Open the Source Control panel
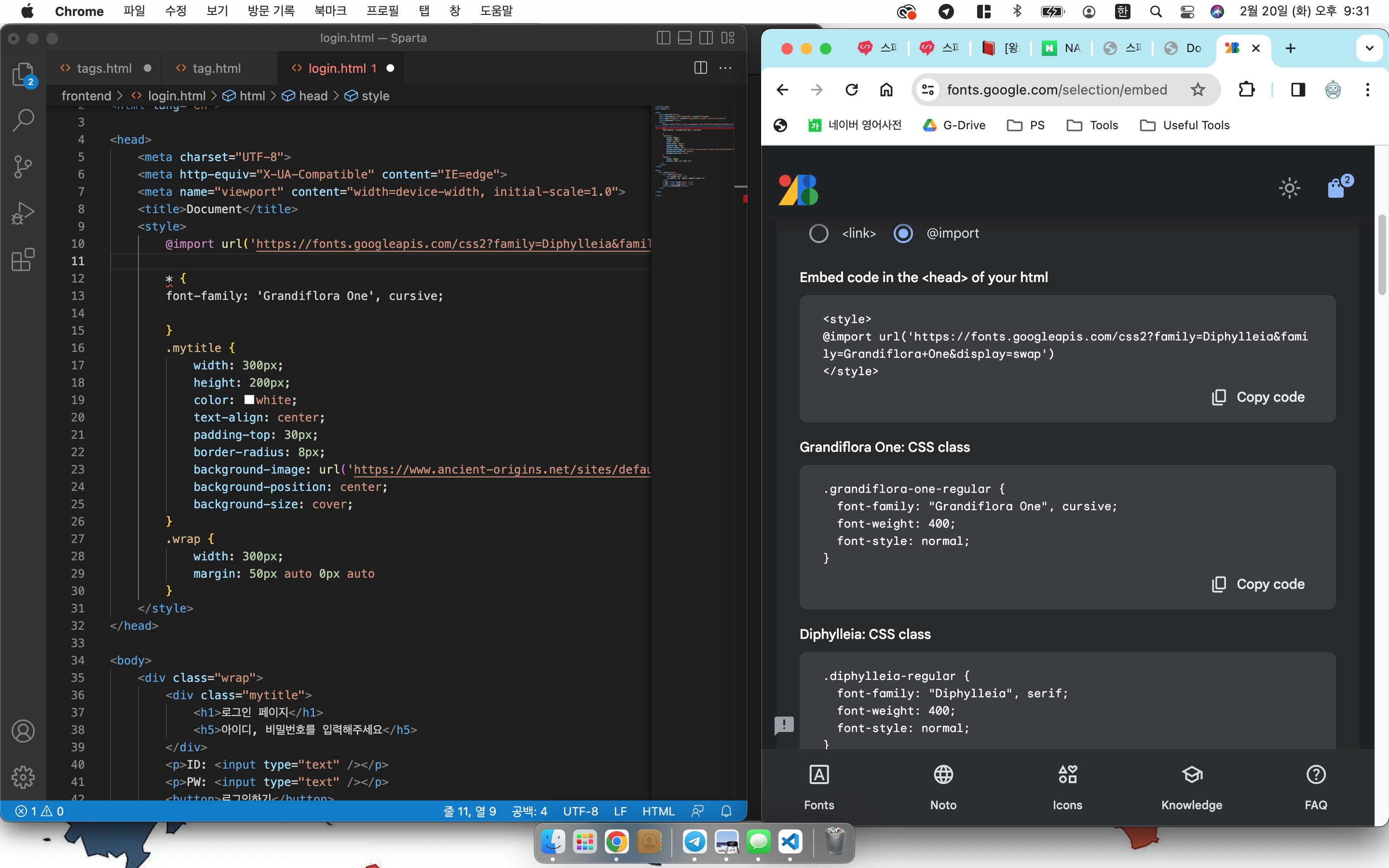This screenshot has height=868, width=1389. [23, 167]
